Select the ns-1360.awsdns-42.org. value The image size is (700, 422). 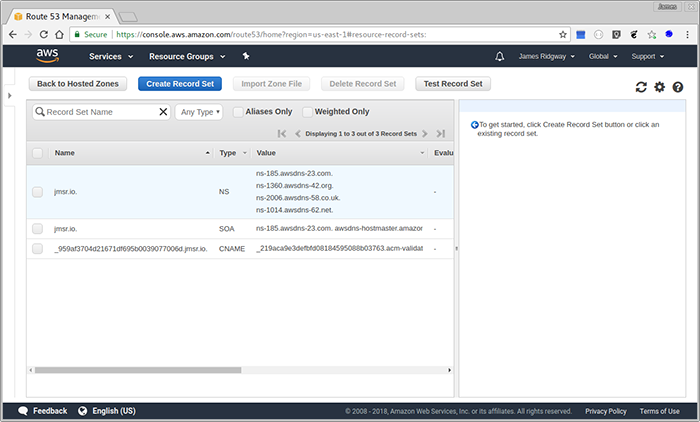pos(295,186)
